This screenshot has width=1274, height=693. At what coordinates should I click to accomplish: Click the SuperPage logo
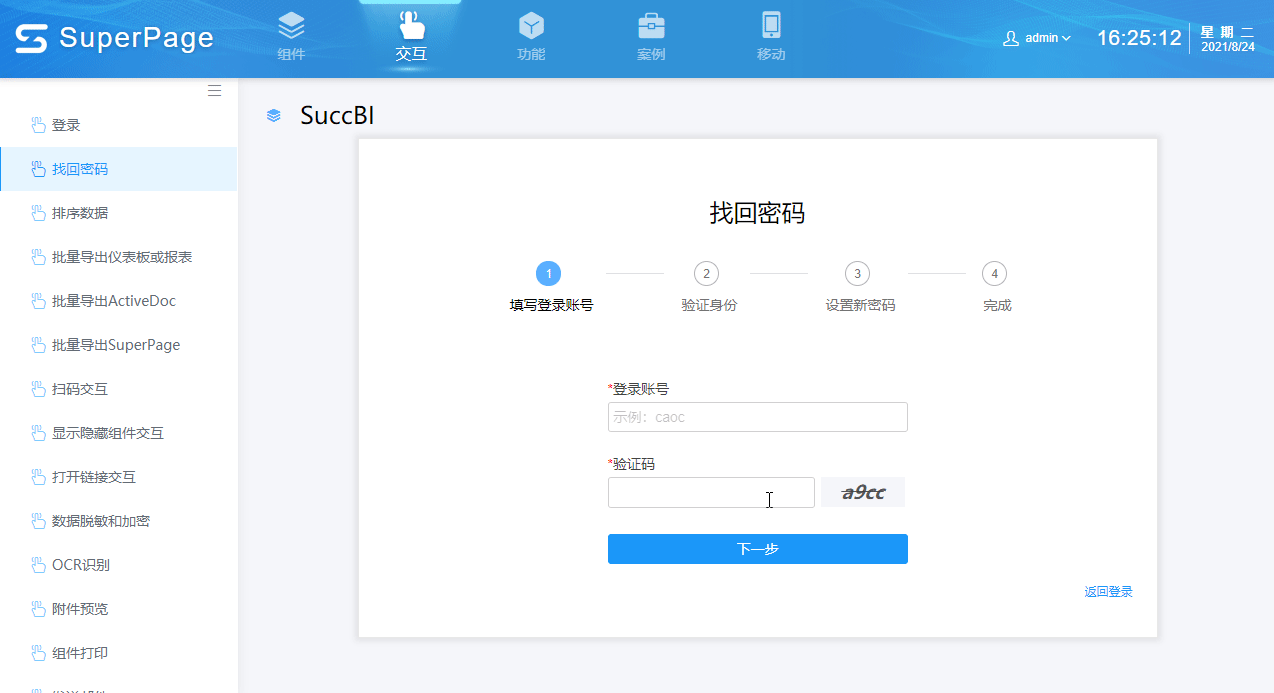[x=110, y=37]
